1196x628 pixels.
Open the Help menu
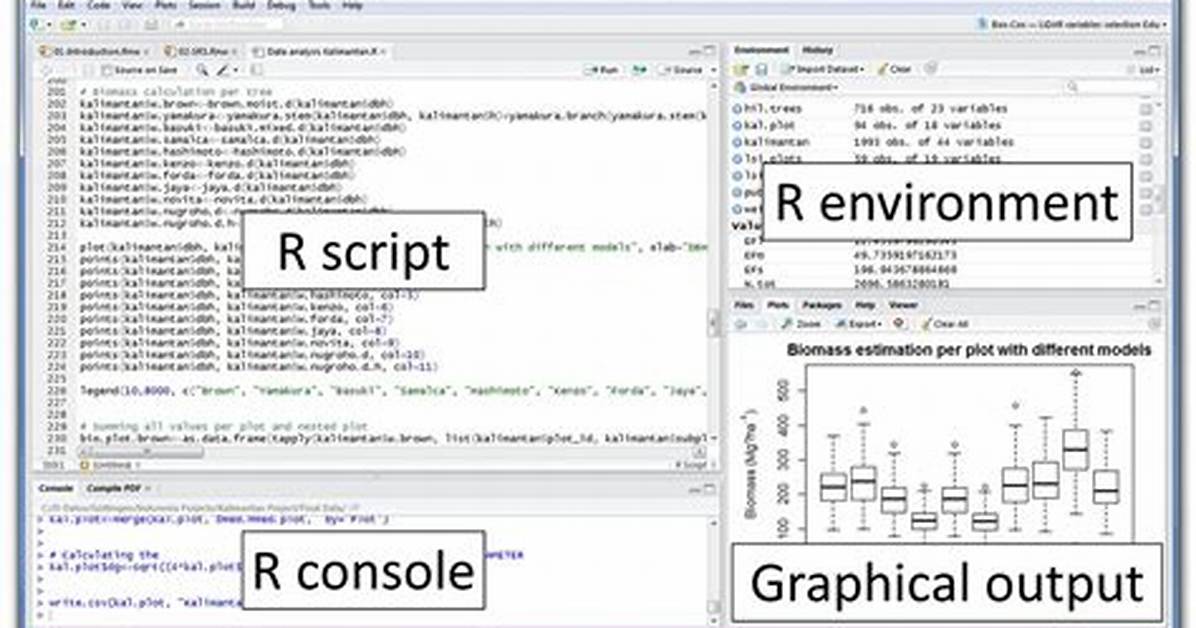[x=352, y=5]
